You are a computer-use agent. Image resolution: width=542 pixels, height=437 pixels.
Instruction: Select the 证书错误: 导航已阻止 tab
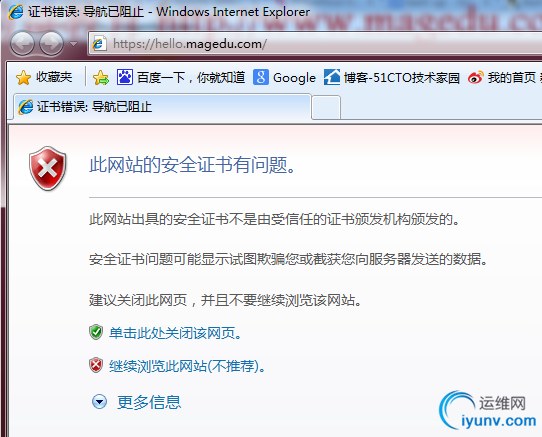click(162, 106)
